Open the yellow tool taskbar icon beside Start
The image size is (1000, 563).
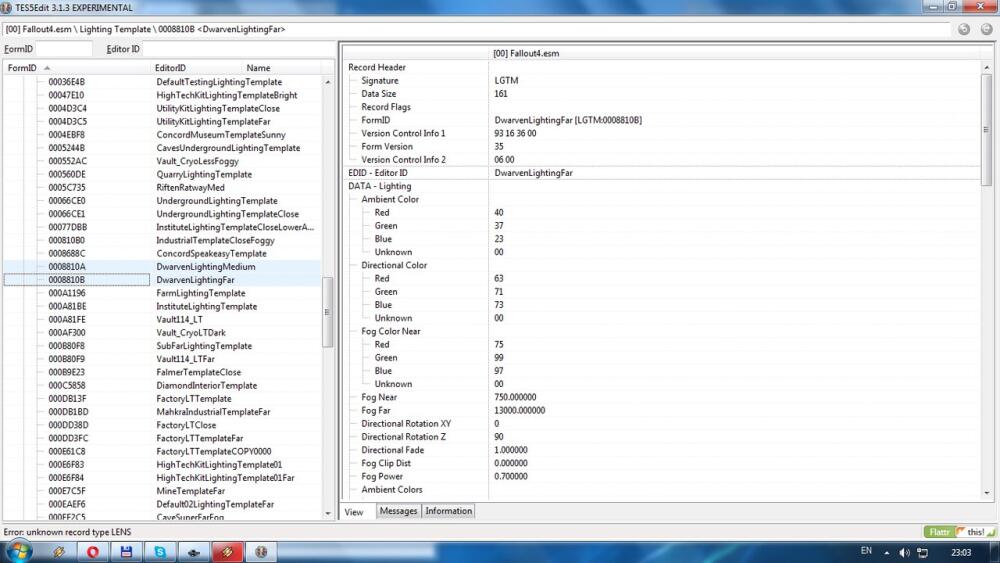click(x=59, y=552)
